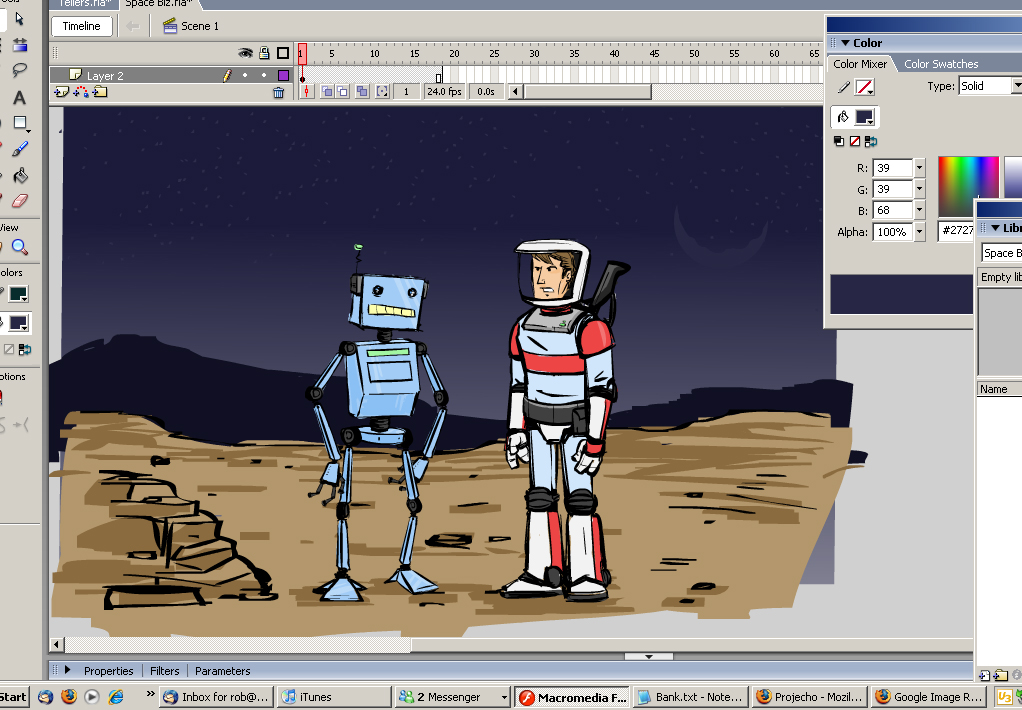Image resolution: width=1022 pixels, height=710 pixels.
Task: Toggle outline view for Layer 2
Action: pos(283,75)
